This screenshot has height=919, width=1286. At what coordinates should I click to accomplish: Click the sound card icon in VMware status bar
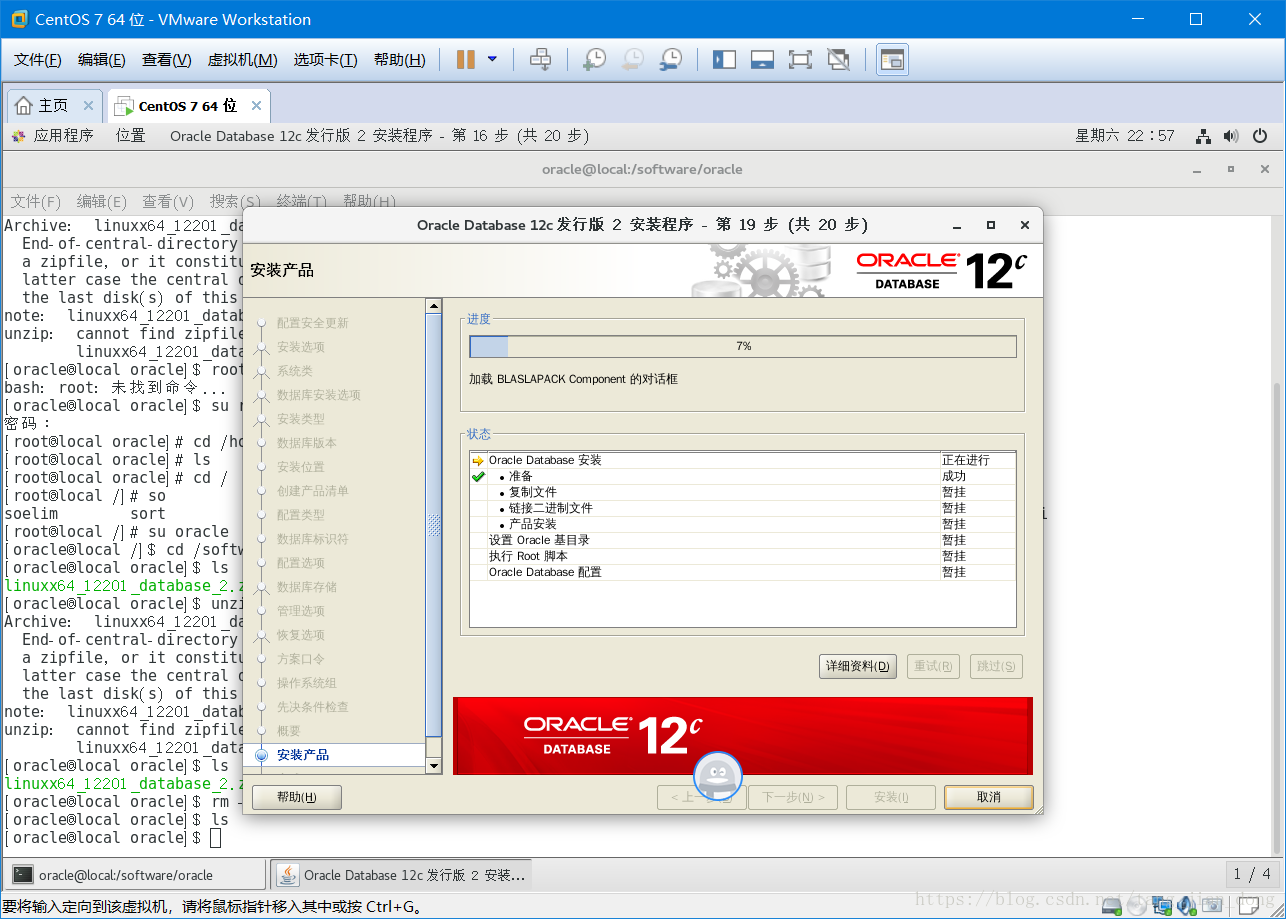click(1187, 906)
